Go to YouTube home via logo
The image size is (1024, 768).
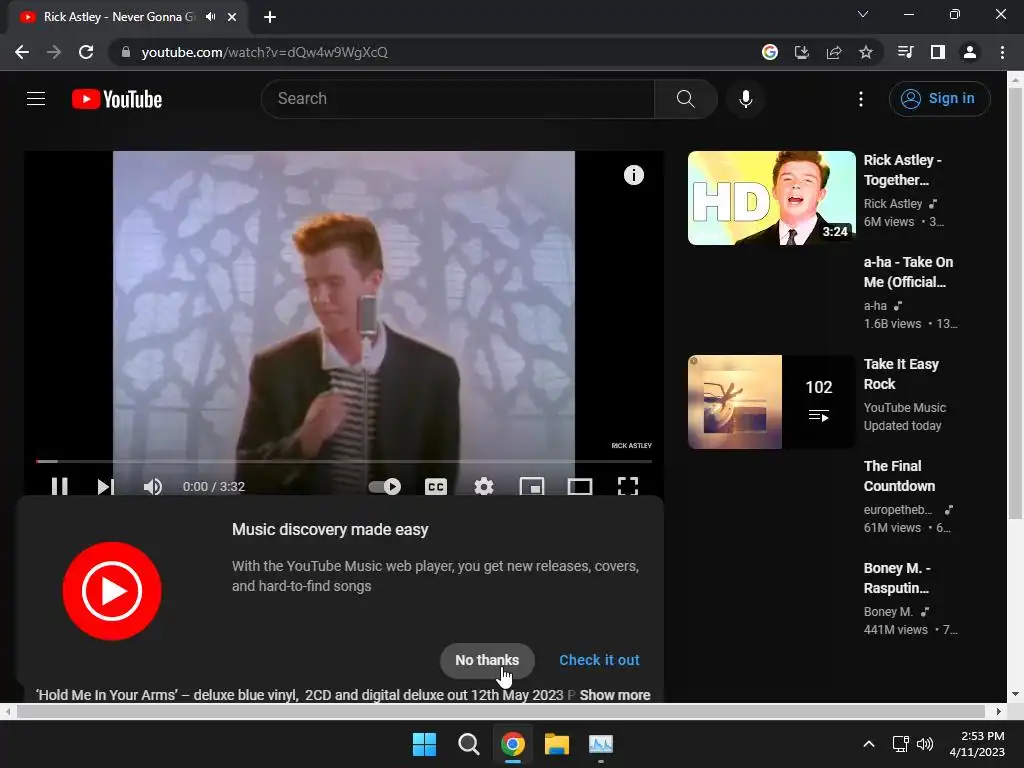tap(117, 99)
